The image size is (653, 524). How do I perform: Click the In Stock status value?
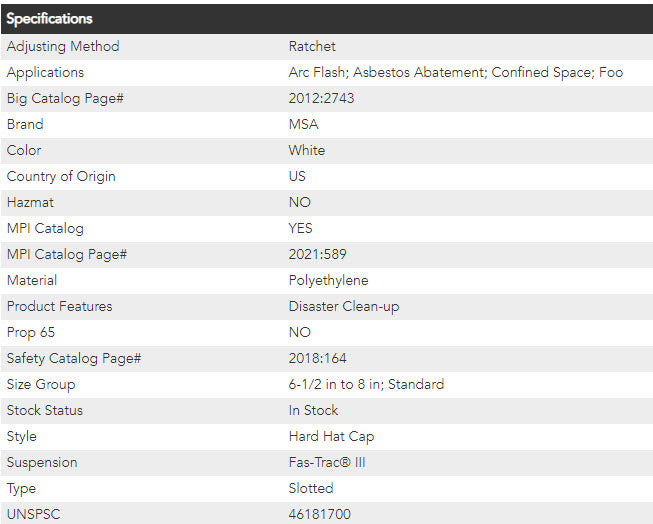[313, 410]
